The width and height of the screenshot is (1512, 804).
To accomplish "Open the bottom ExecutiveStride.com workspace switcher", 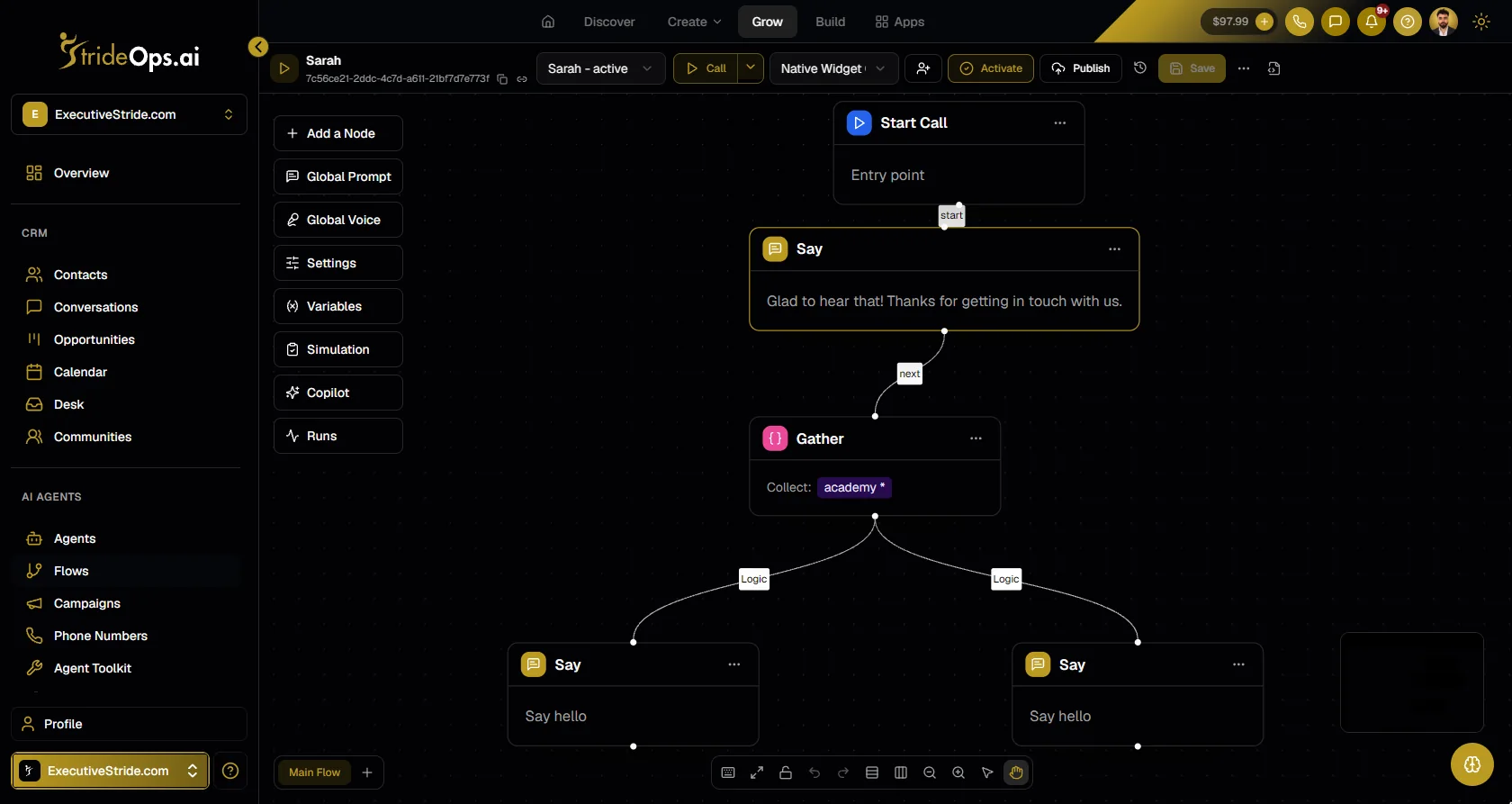I will (110, 771).
